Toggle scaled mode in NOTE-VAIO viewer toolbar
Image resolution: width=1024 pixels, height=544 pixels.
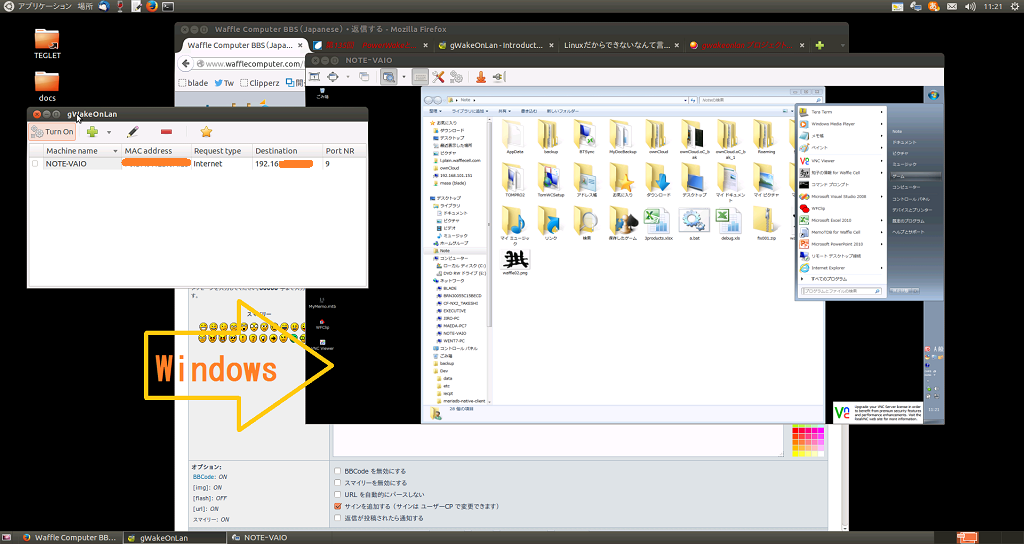coord(389,77)
